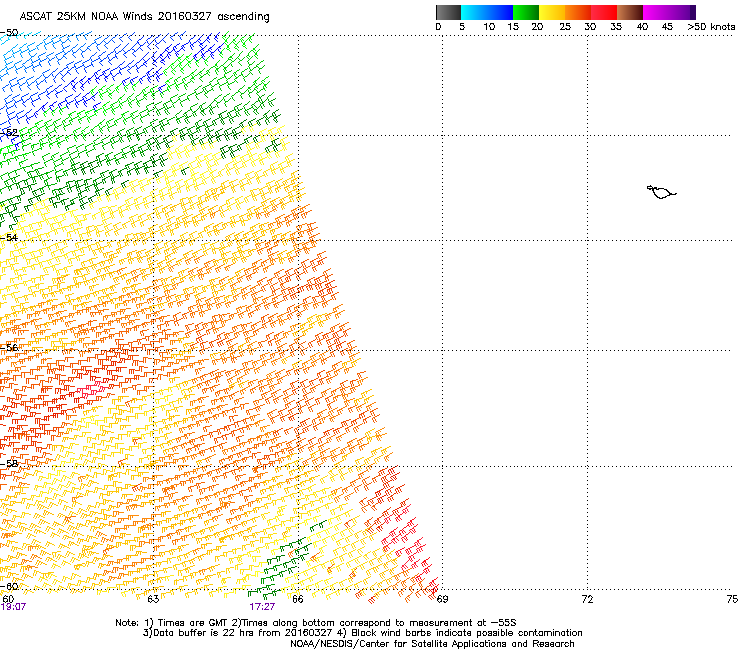Click the 'NOAA/NESDIS/Center for Satellite Applications and Research' credit

point(432,644)
